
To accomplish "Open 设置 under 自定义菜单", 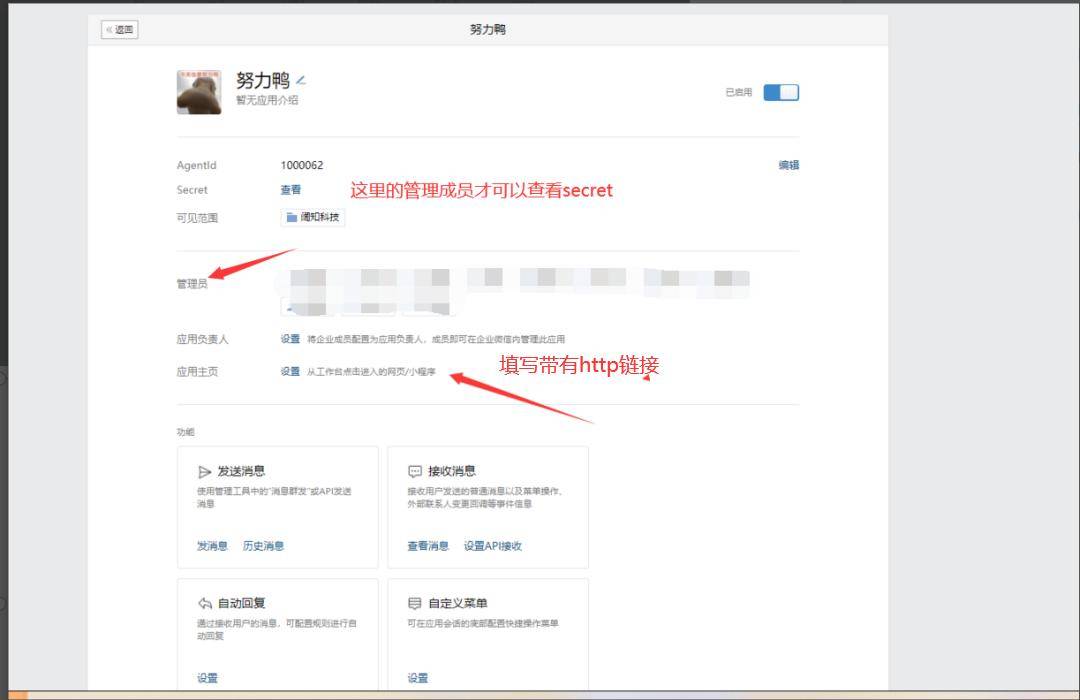I will pos(417,678).
